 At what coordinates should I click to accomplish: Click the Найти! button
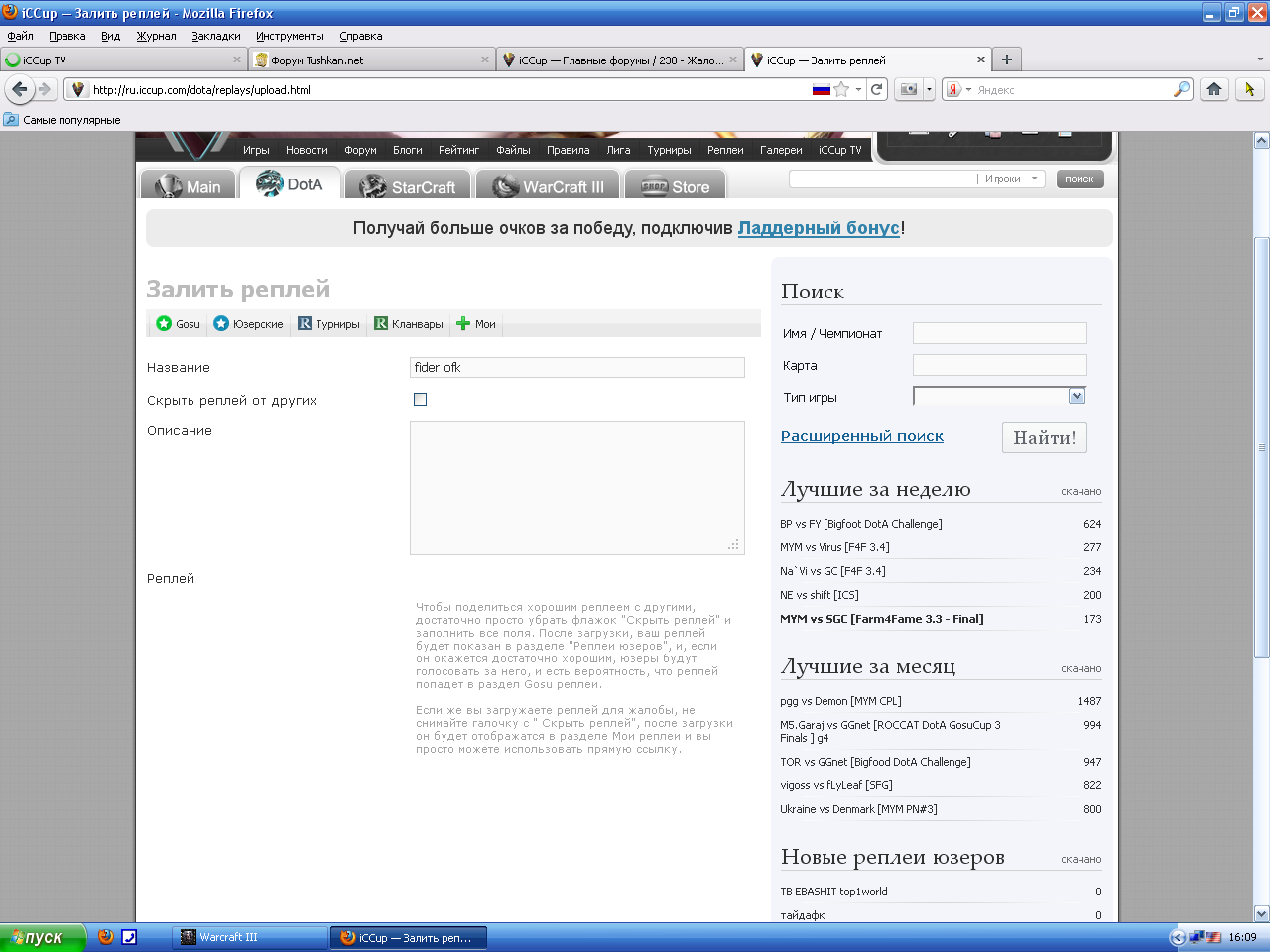(1045, 437)
